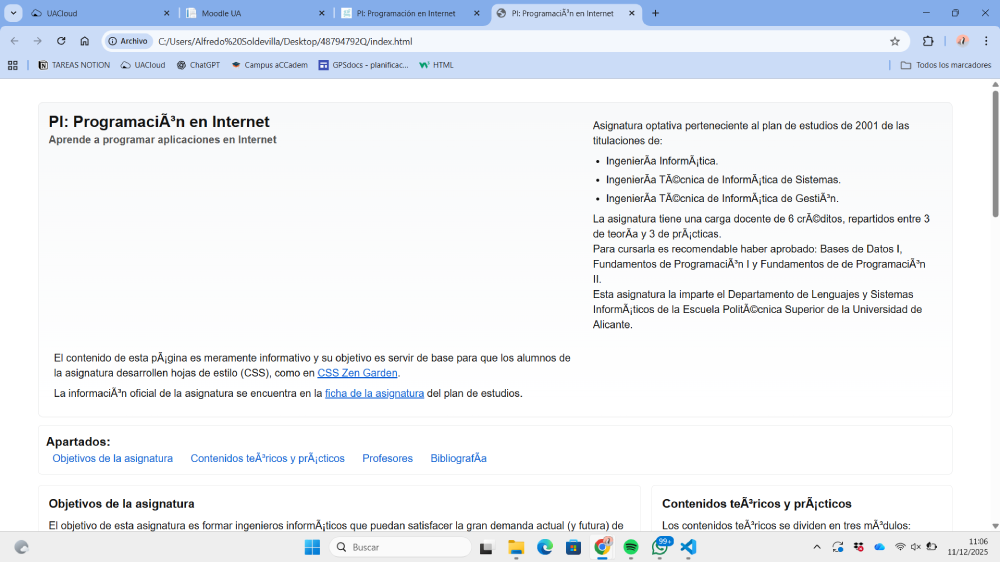This screenshot has height=562, width=1000.
Task: Open the new tab plus button
Action: tap(656, 13)
